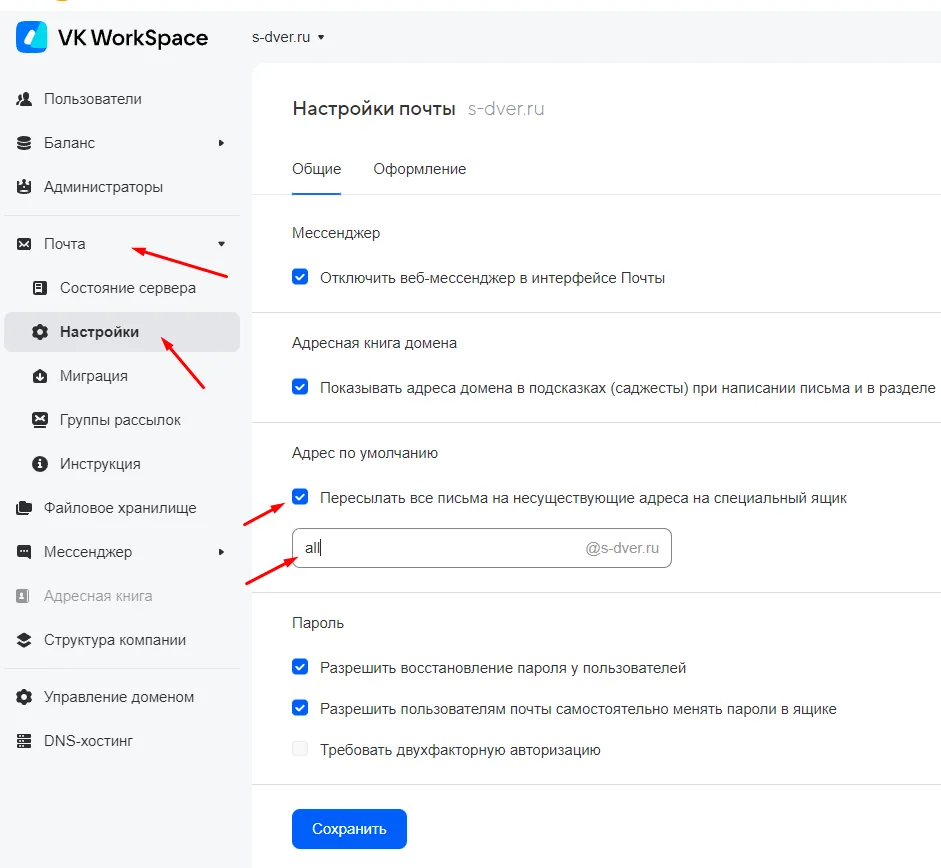The image size is (941, 868).
Task: Click the DNS-хостинг server icon
Action: (x=24, y=741)
